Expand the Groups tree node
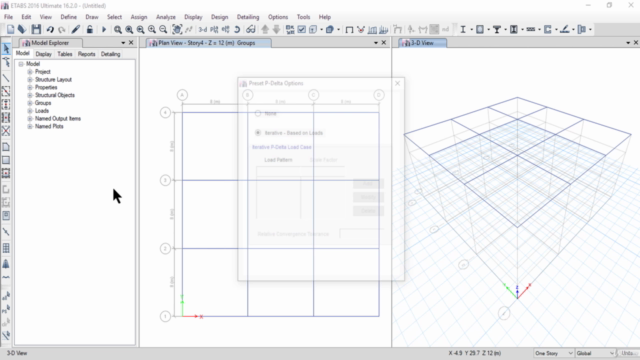Image resolution: width=640 pixels, height=360 pixels. pyautogui.click(x=30, y=103)
